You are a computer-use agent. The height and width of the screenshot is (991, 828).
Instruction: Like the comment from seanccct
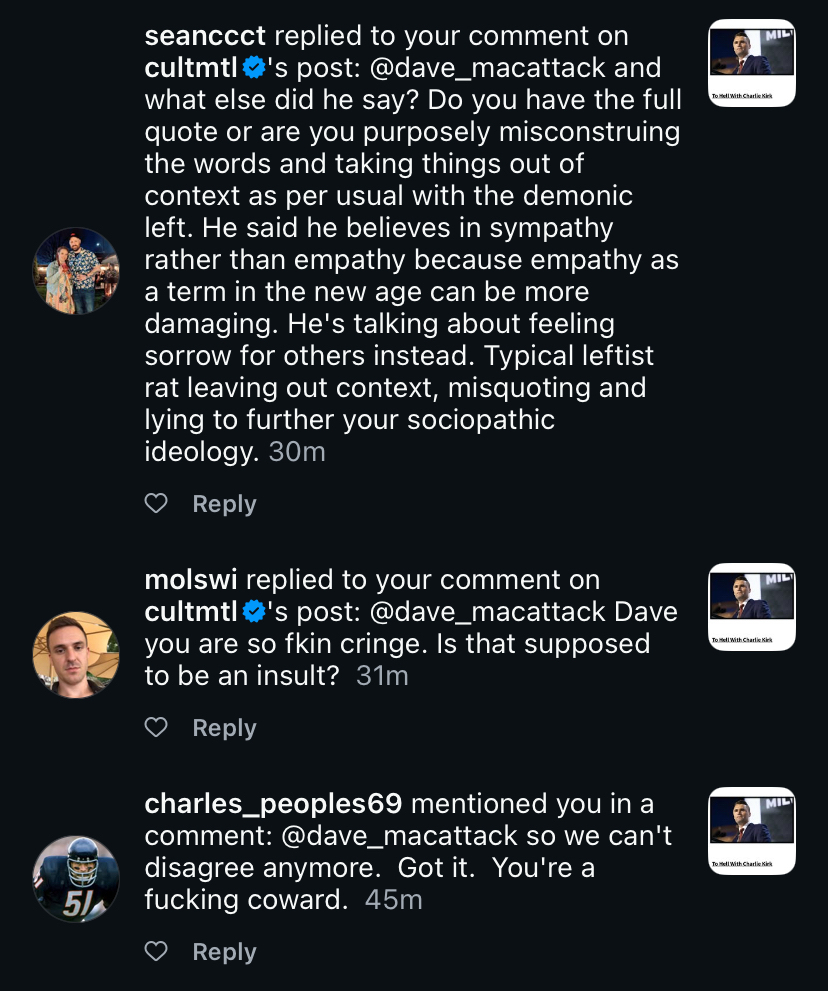[156, 504]
